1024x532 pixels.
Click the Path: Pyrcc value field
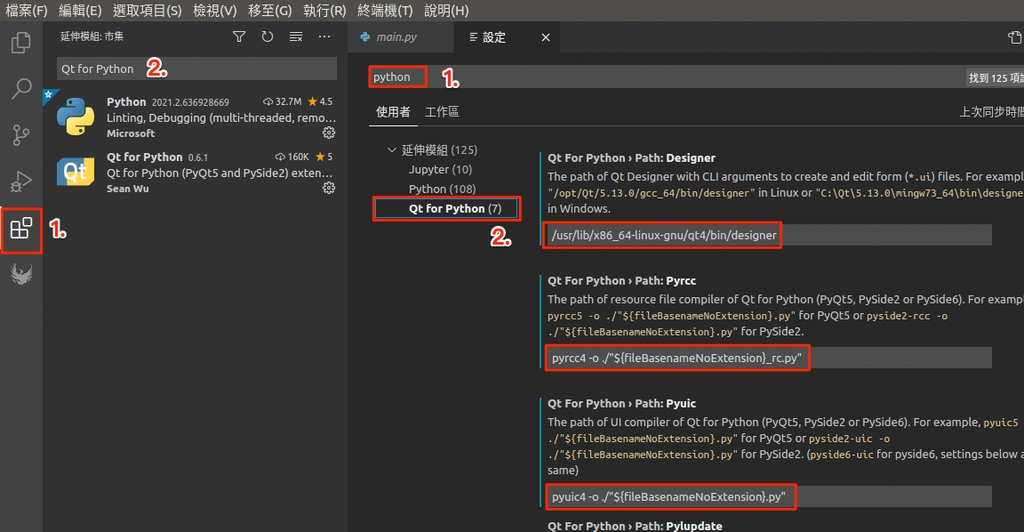[769, 358]
